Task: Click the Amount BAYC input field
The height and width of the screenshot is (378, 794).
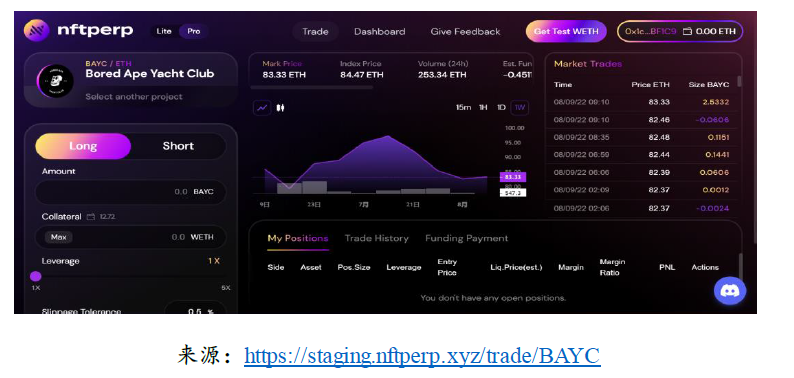Action: 131,192
